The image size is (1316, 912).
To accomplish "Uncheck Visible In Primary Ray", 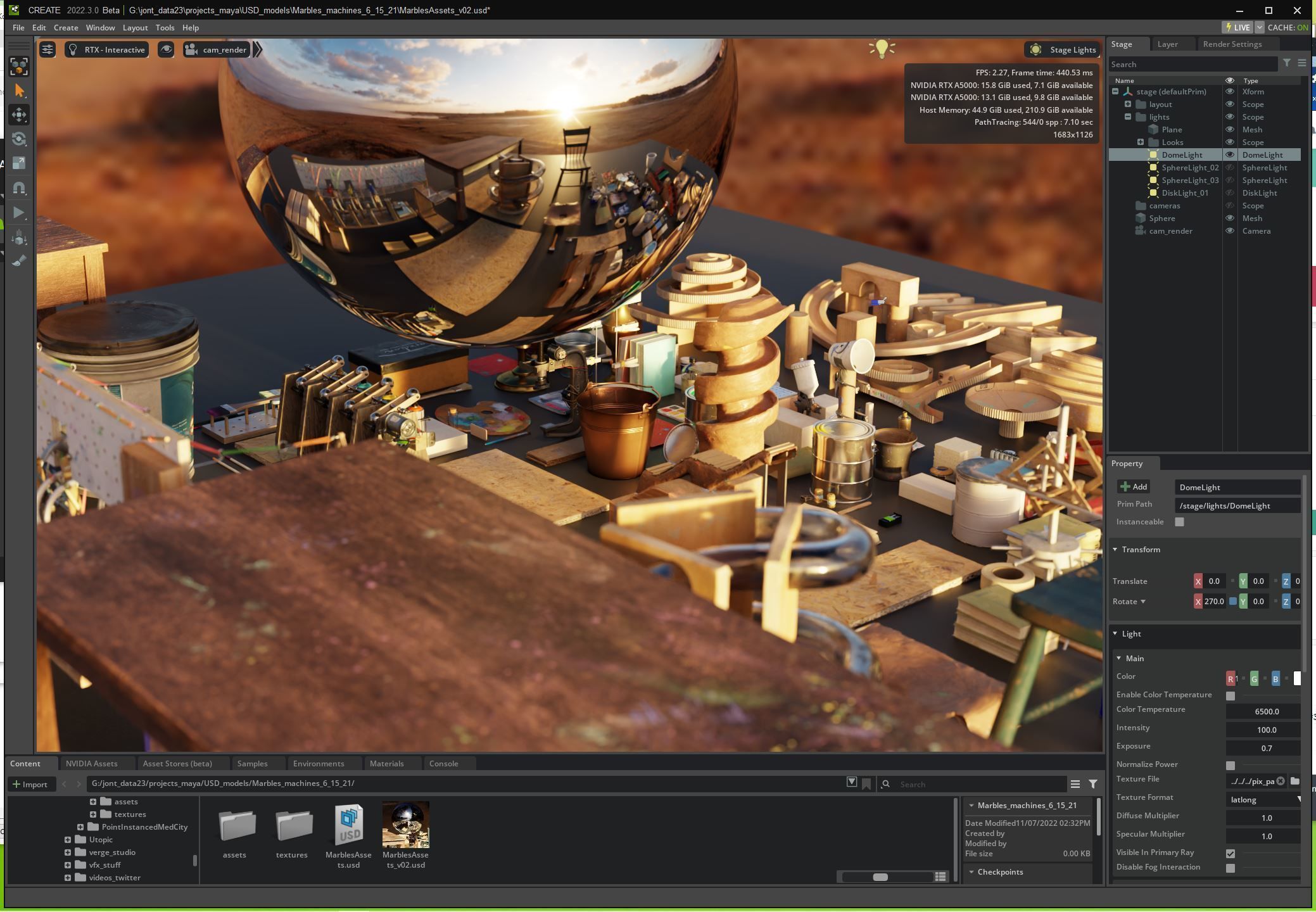I will point(1230,853).
